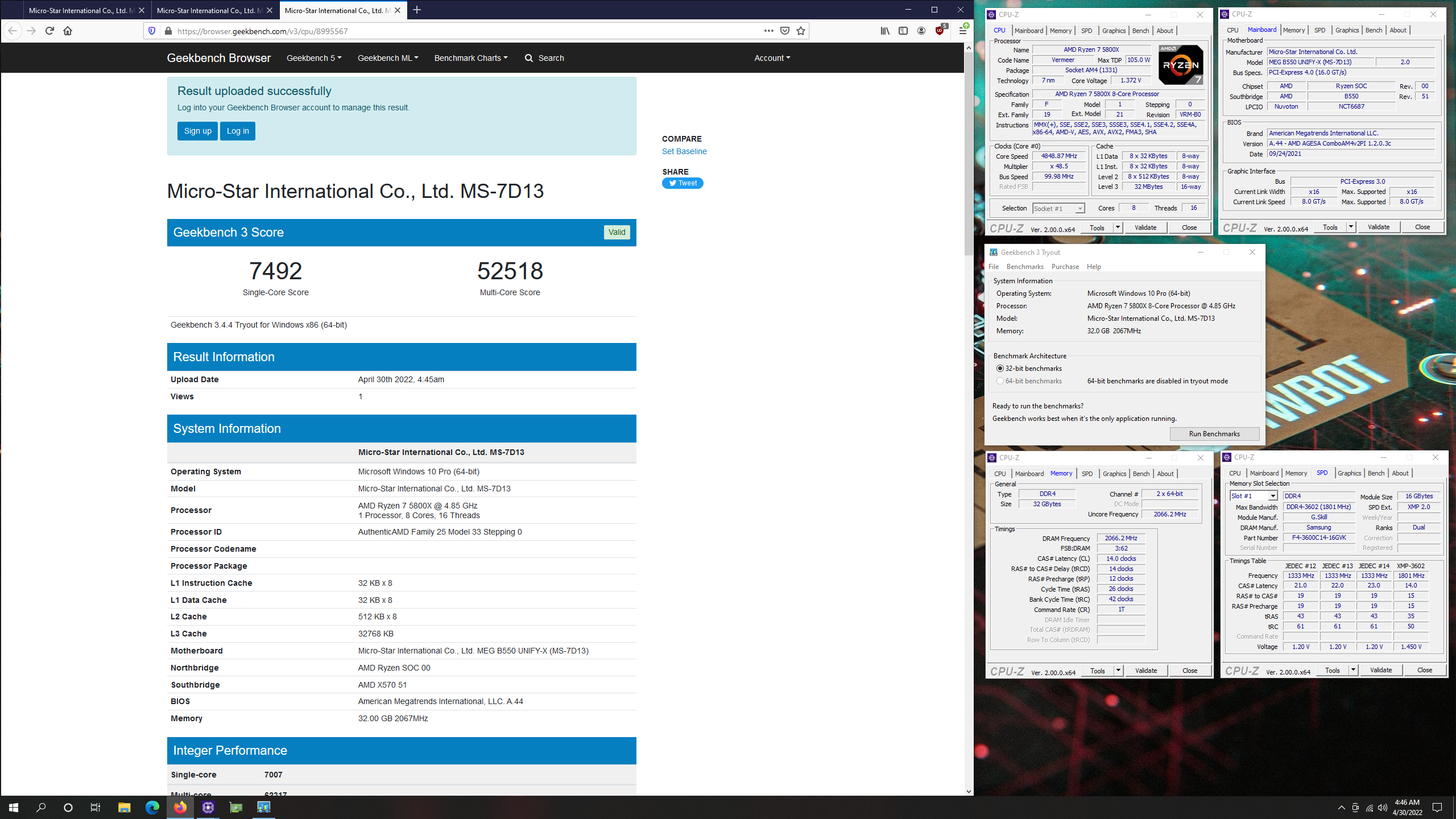
Task: Open the notifications action center icon
Action: [1437, 808]
